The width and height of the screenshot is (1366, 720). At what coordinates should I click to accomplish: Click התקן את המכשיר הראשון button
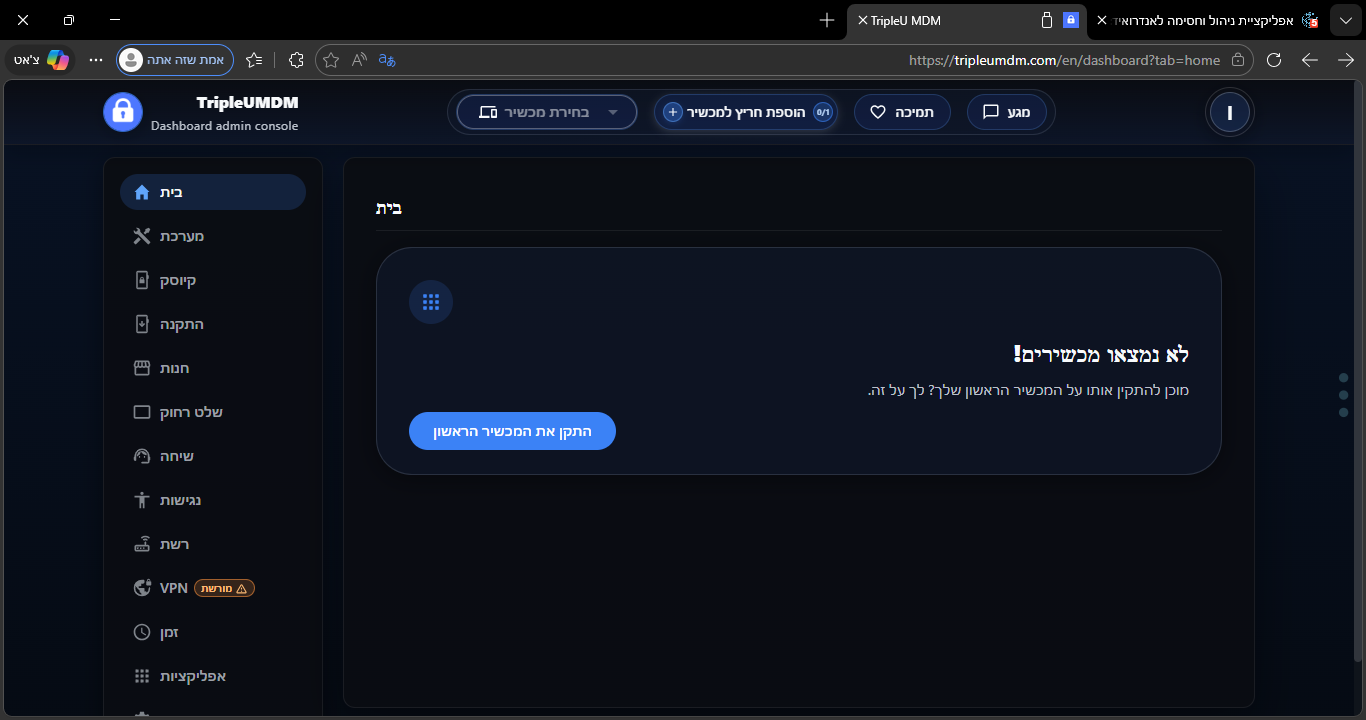coord(512,431)
